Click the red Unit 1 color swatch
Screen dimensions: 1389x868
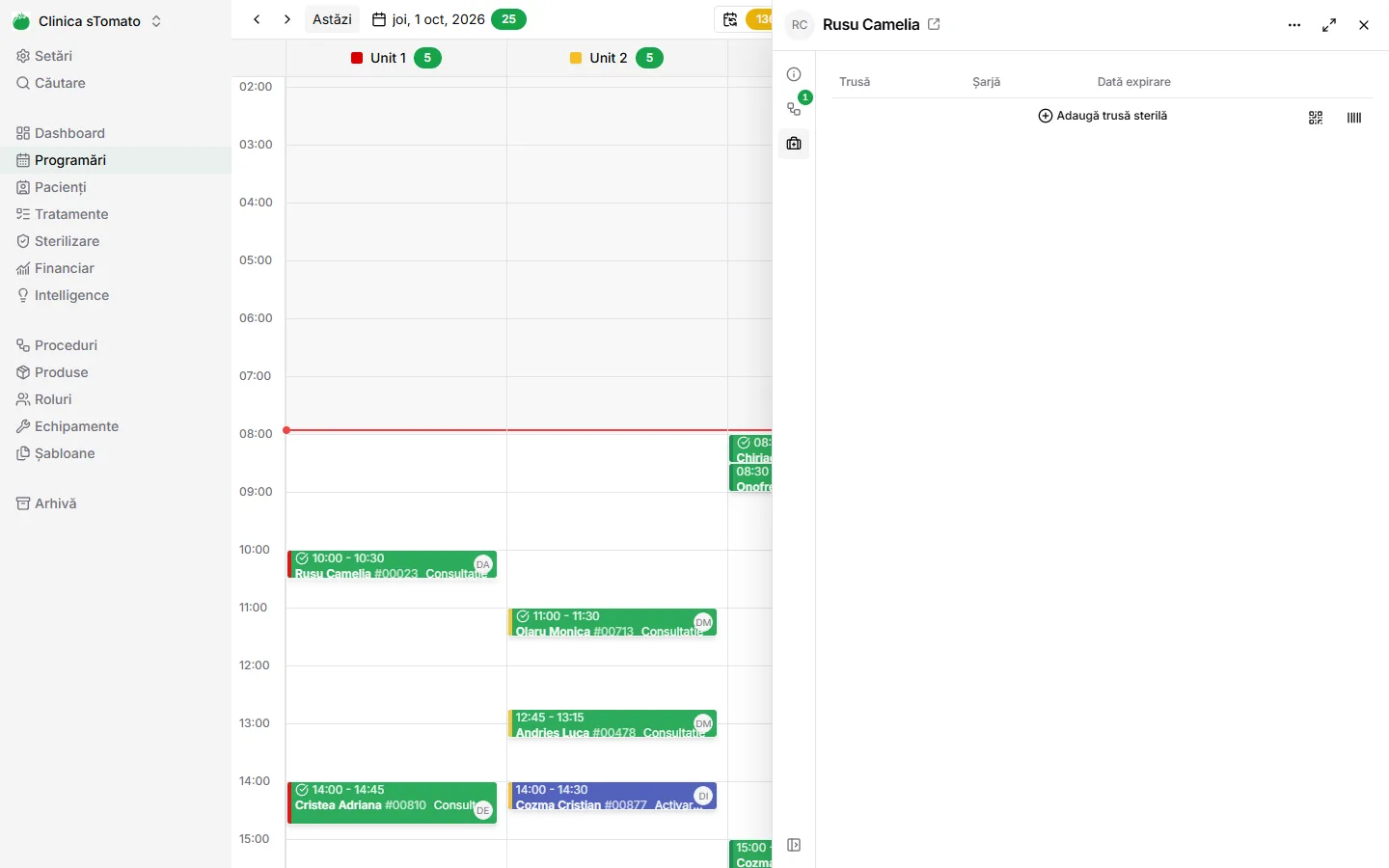click(x=357, y=58)
